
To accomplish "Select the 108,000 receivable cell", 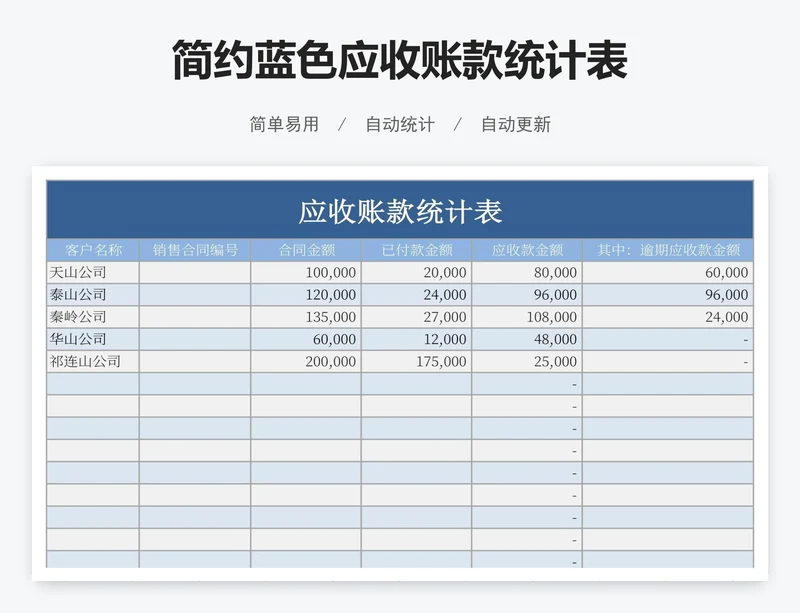I will click(527, 317).
